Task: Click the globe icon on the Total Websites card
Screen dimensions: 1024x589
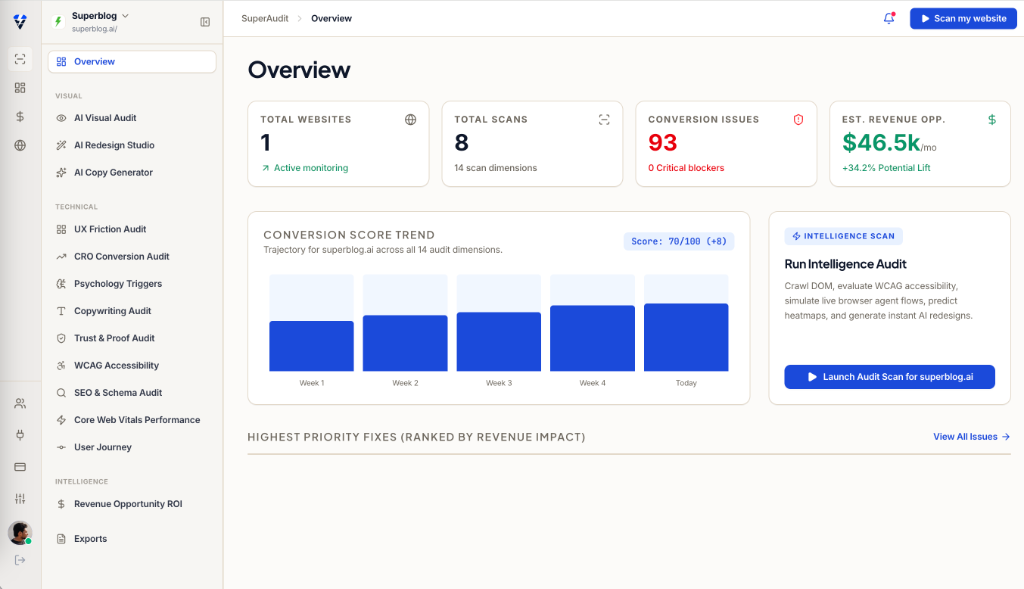Action: tap(410, 119)
